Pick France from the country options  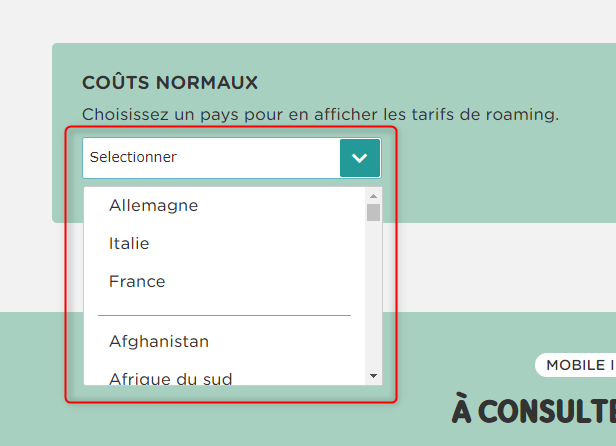[x=137, y=282]
